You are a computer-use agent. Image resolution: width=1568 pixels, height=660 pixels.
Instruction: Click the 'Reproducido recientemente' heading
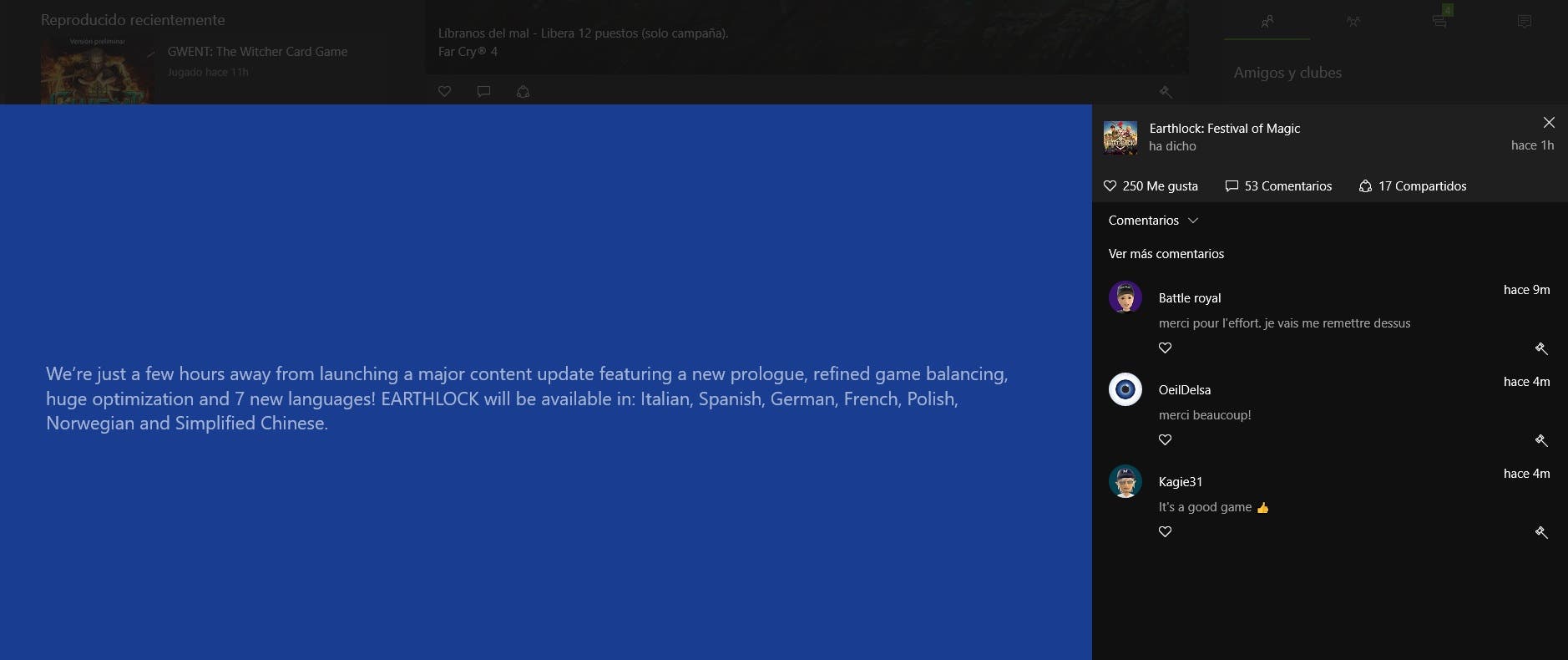tap(133, 20)
